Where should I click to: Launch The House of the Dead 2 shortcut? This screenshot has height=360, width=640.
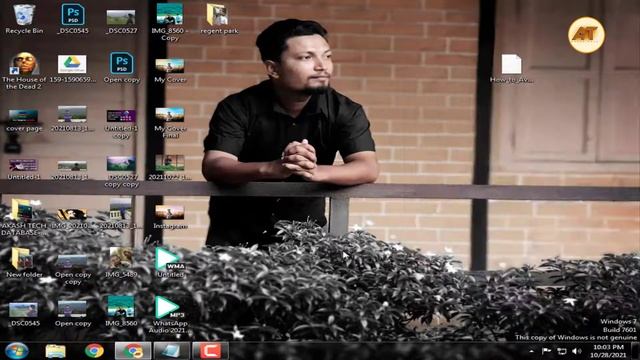coord(24,71)
